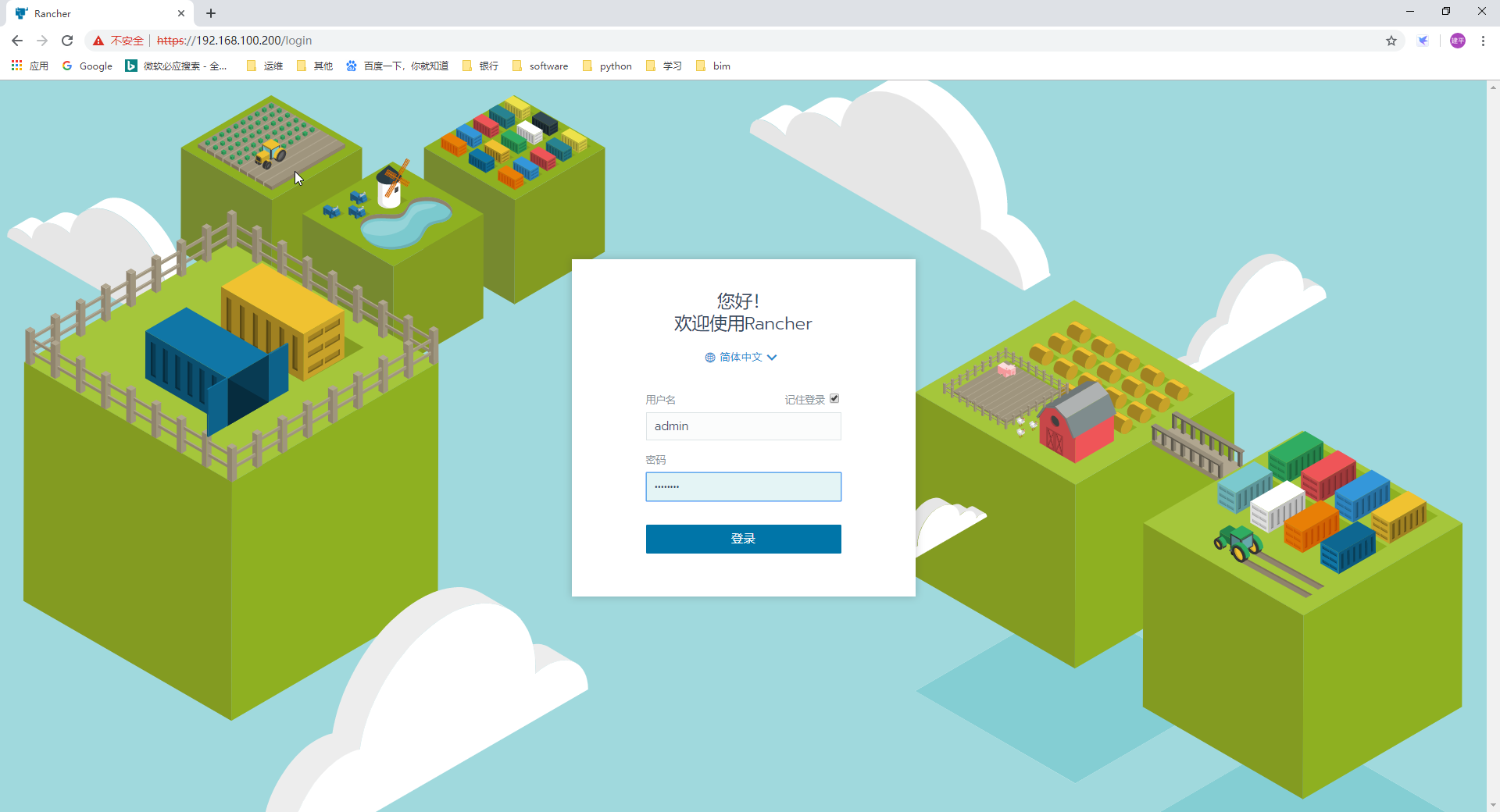Open the 其他 bookmark folder
This screenshot has width=1500, height=812.
click(315, 66)
